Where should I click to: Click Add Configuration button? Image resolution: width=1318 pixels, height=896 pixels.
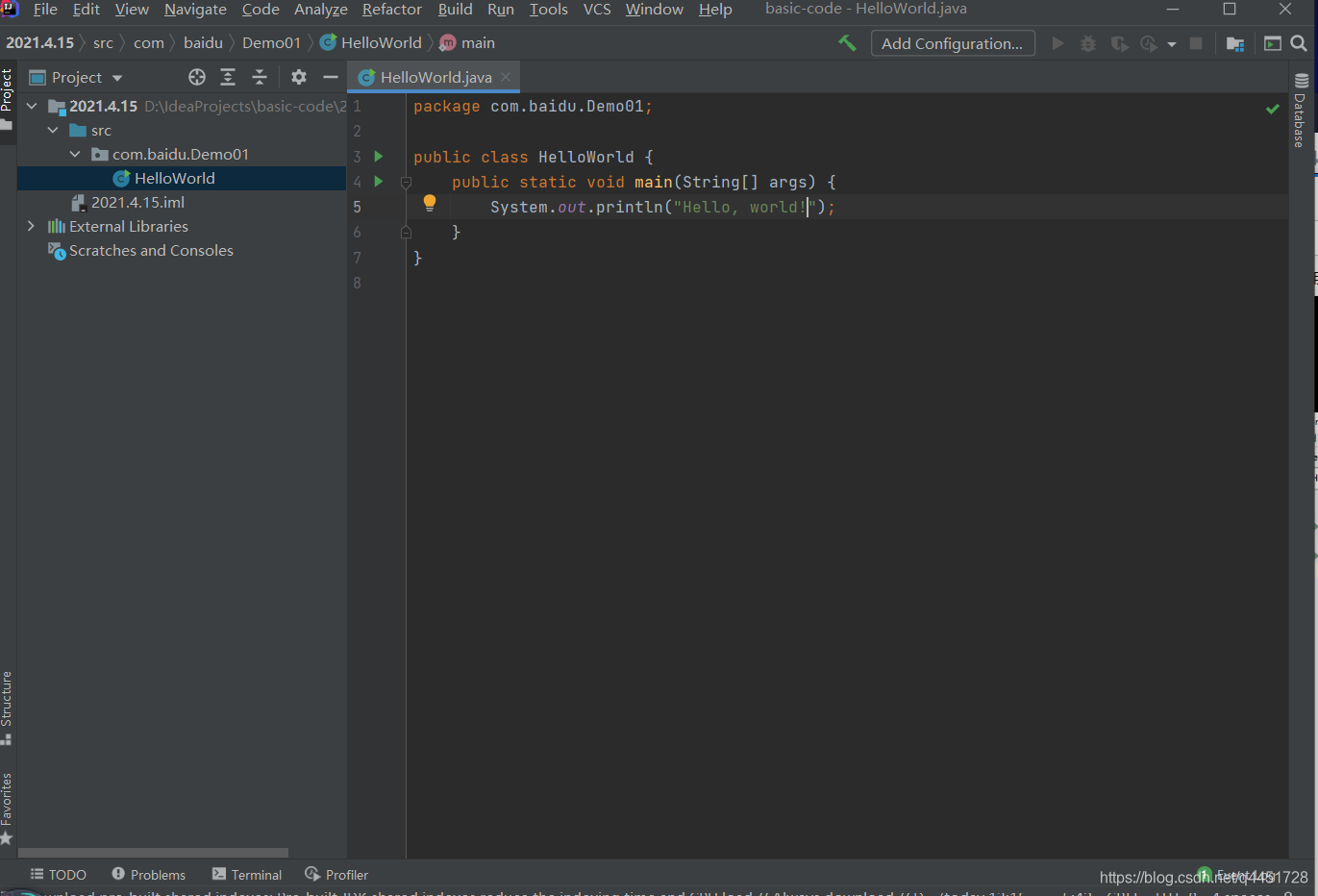pos(952,43)
